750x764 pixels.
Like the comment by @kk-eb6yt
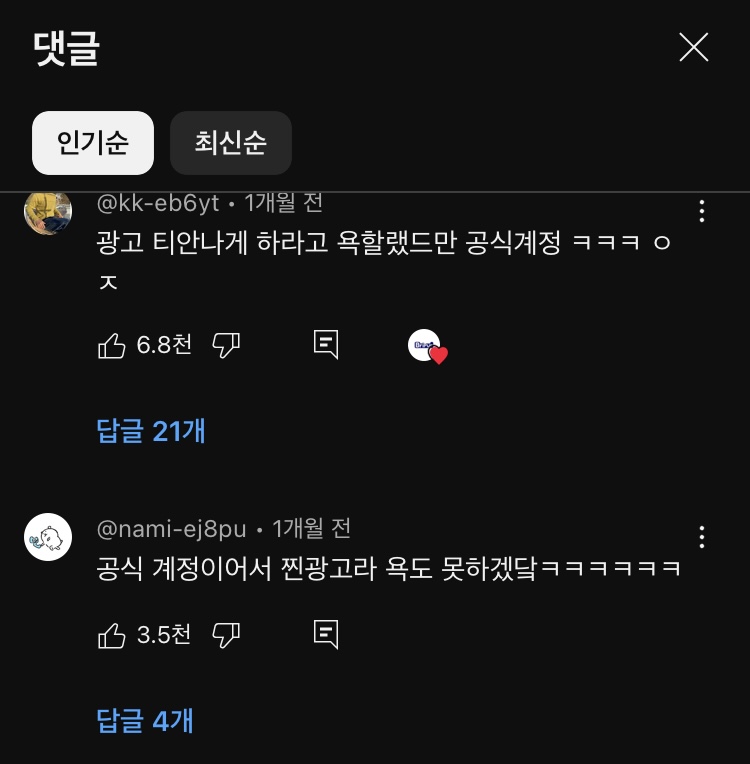(112, 345)
